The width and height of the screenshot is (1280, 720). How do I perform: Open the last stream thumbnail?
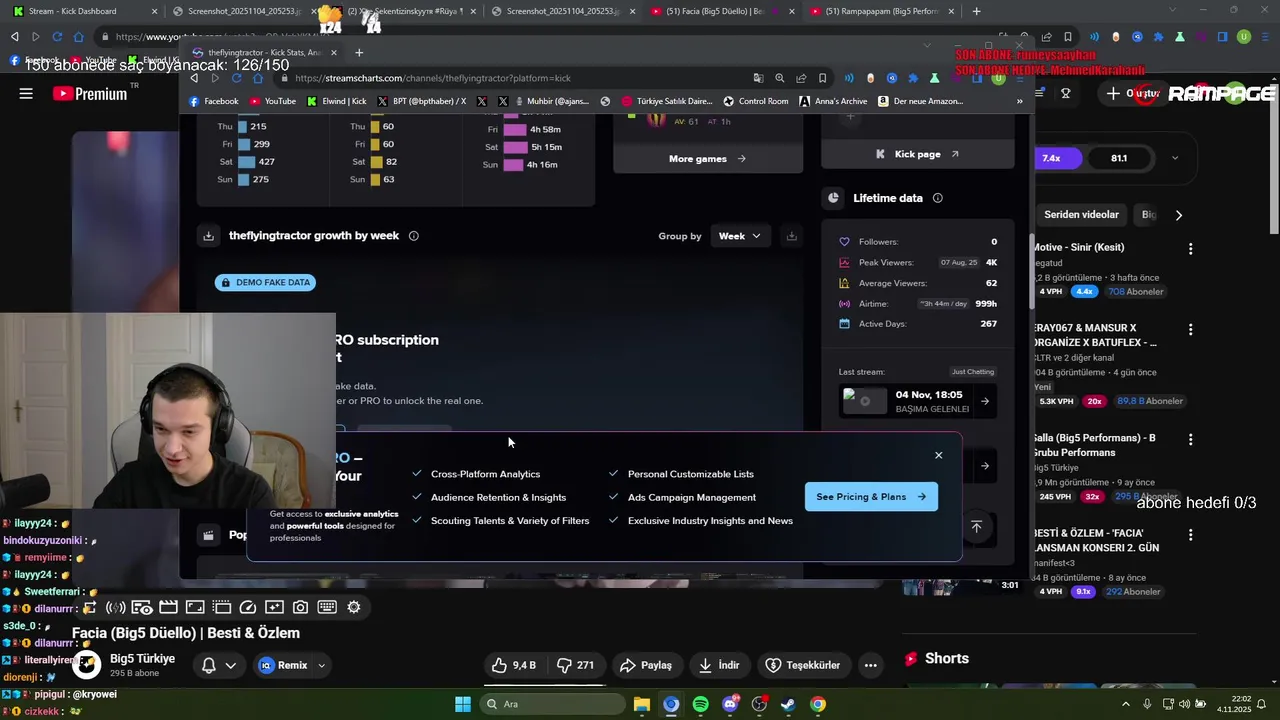point(865,401)
